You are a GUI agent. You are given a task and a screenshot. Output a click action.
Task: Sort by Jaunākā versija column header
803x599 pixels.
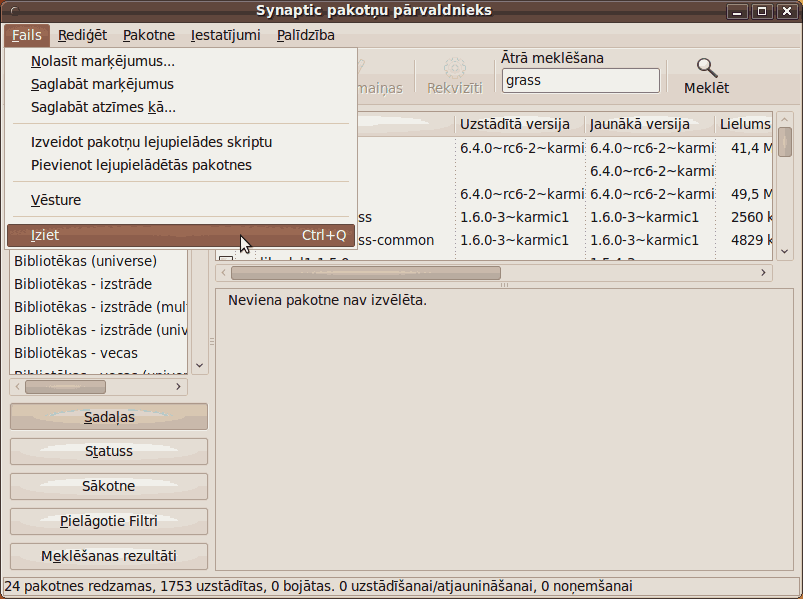(650, 124)
